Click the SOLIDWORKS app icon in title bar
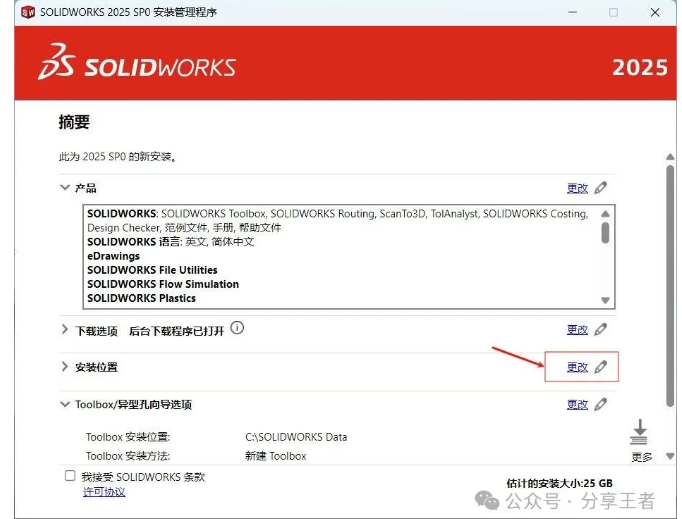This screenshot has width=682, height=519. click(28, 12)
